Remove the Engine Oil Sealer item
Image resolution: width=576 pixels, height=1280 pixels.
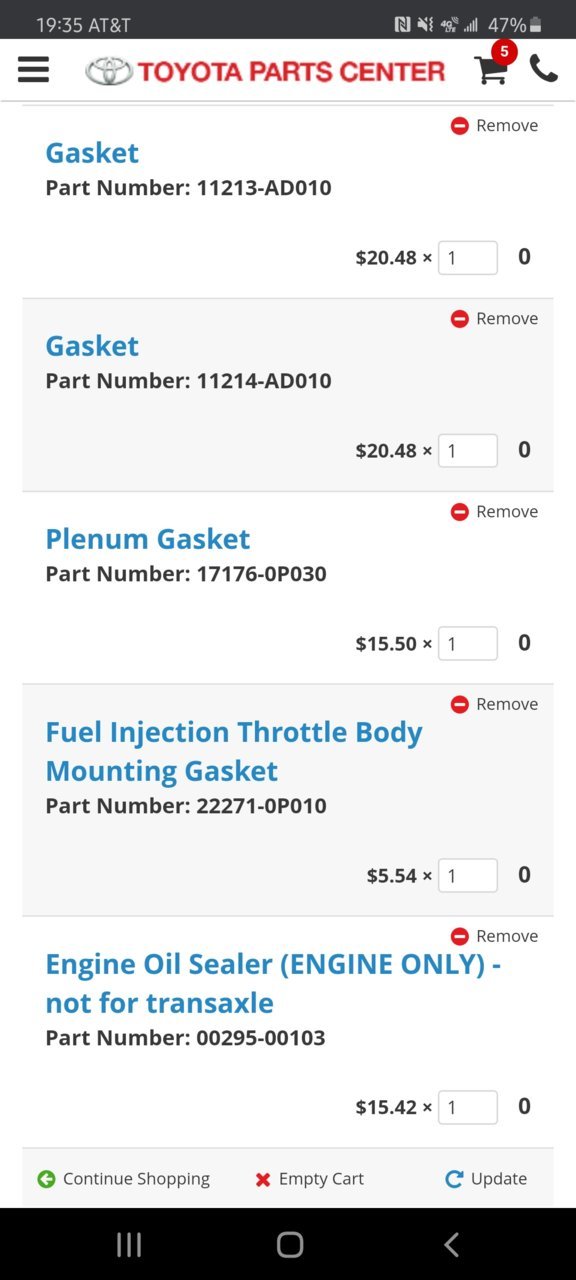[494, 936]
